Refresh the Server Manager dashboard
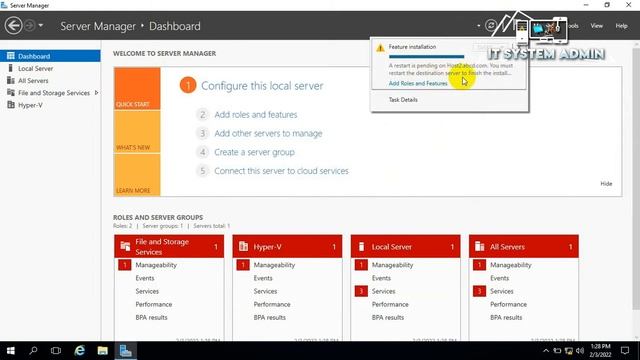The image size is (640, 360). [x=491, y=26]
